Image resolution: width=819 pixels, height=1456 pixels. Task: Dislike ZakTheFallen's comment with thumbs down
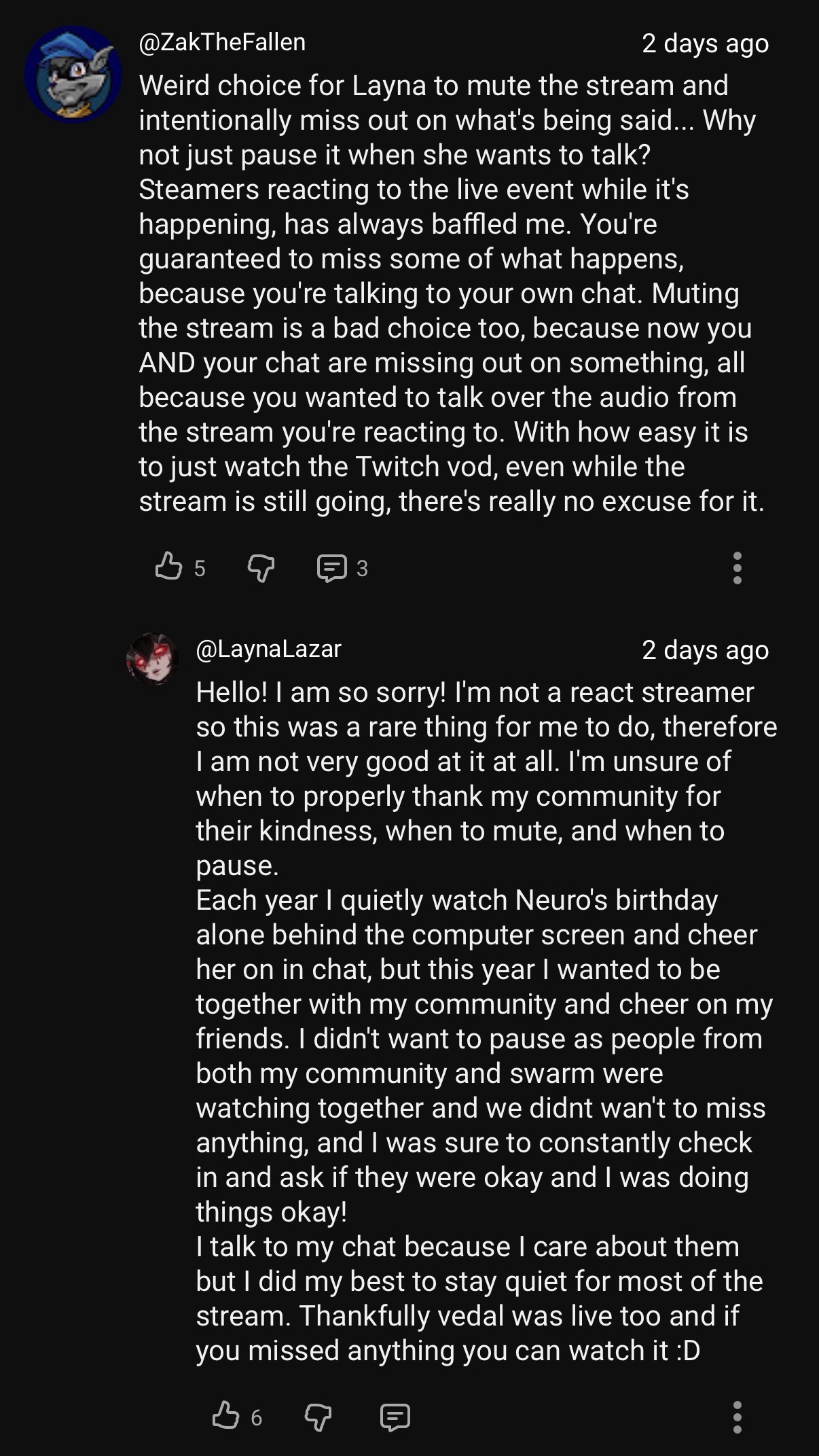pyautogui.click(x=261, y=567)
